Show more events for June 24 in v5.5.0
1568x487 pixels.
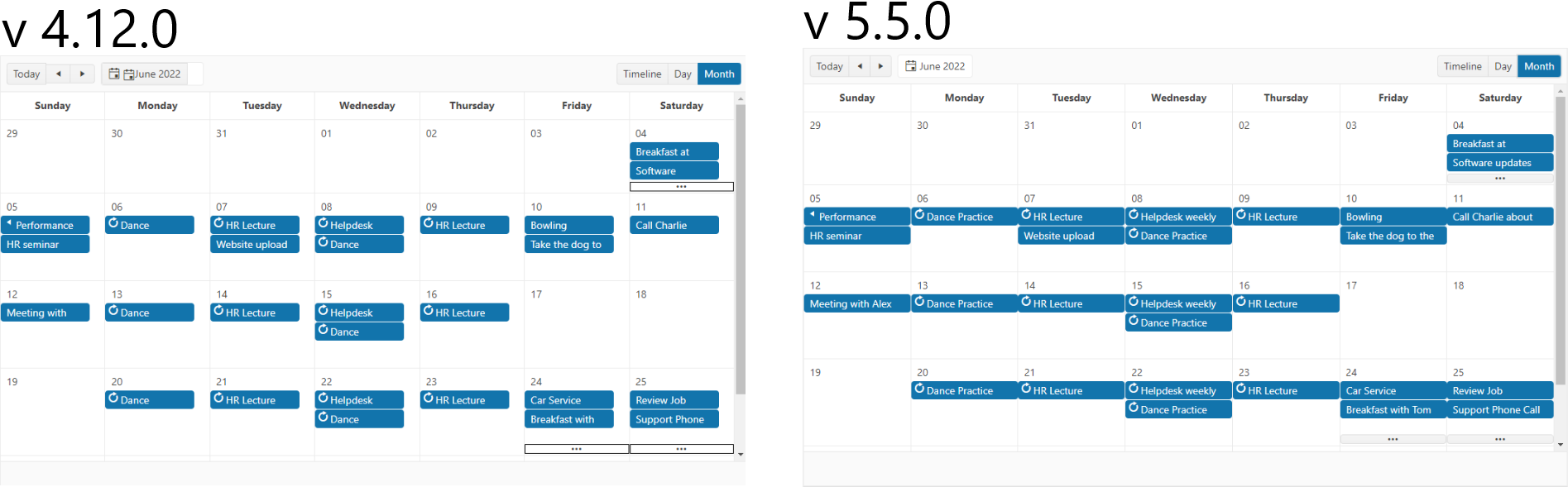click(x=1393, y=439)
